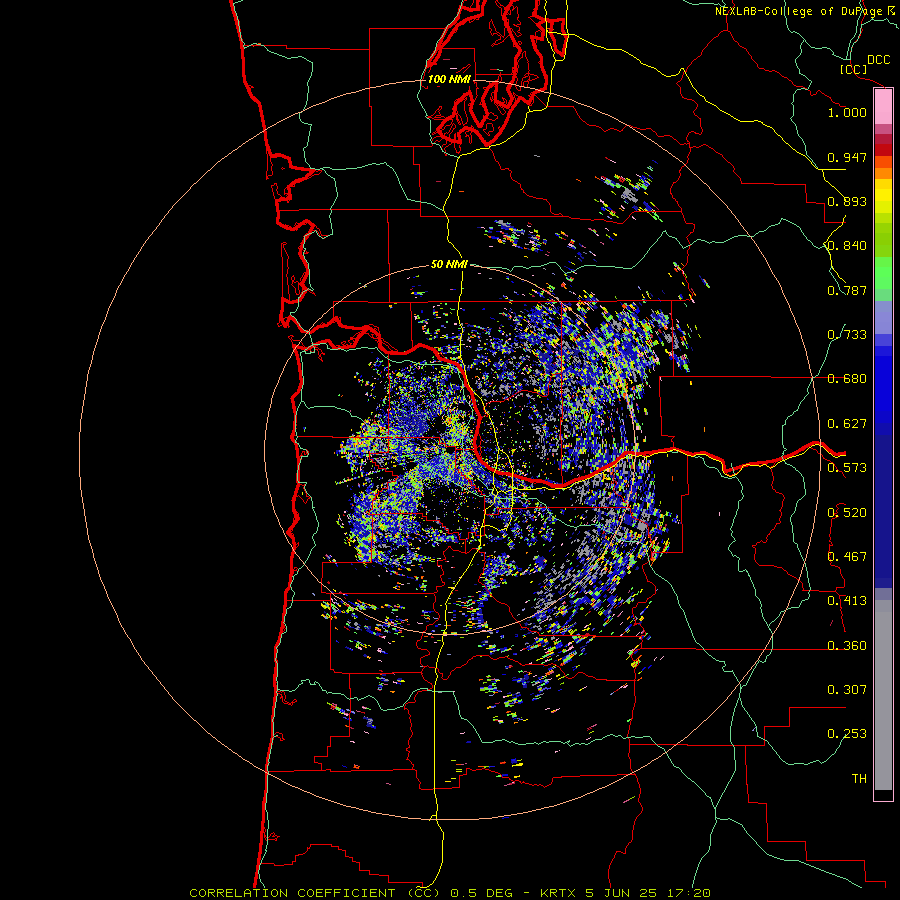This screenshot has width=900, height=900.
Task: Click the 0.840 color scale value
Action: 847,246
